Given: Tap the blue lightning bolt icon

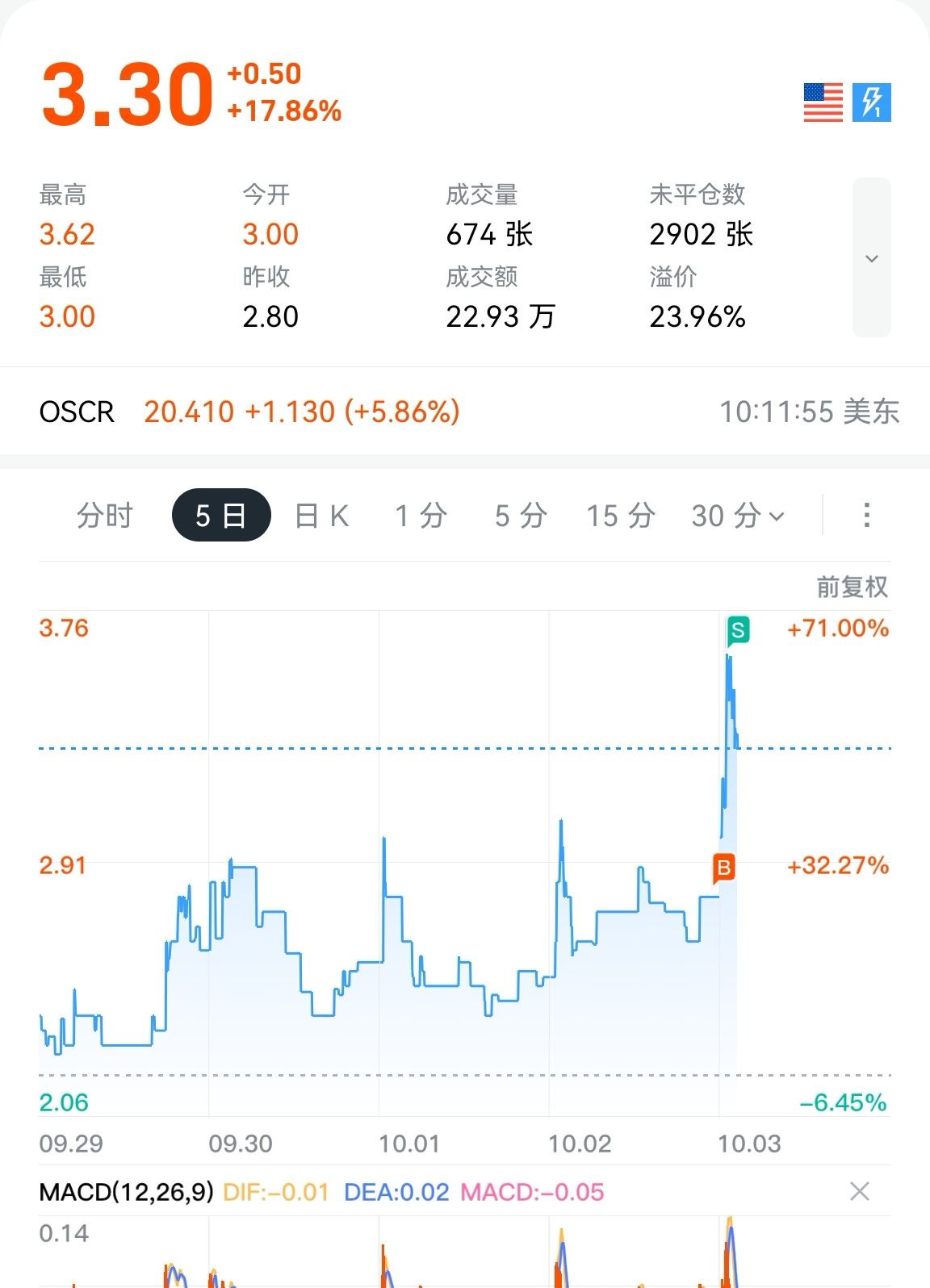Looking at the screenshot, I should pyautogui.click(x=872, y=102).
